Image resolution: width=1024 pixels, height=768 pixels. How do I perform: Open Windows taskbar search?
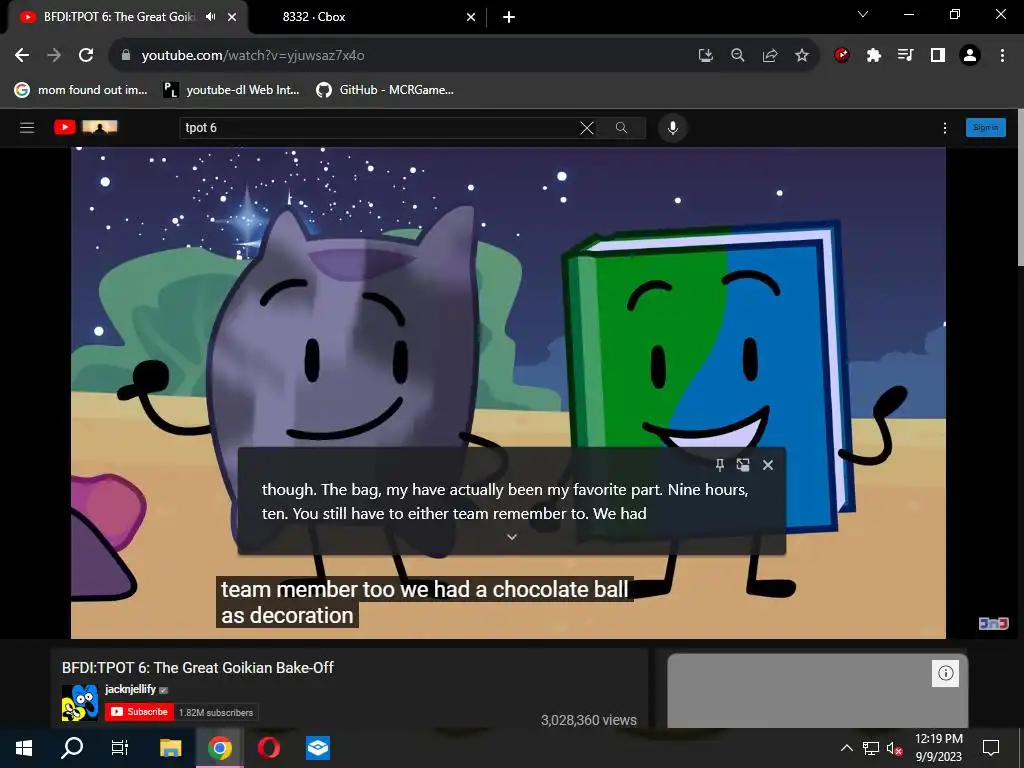72,748
